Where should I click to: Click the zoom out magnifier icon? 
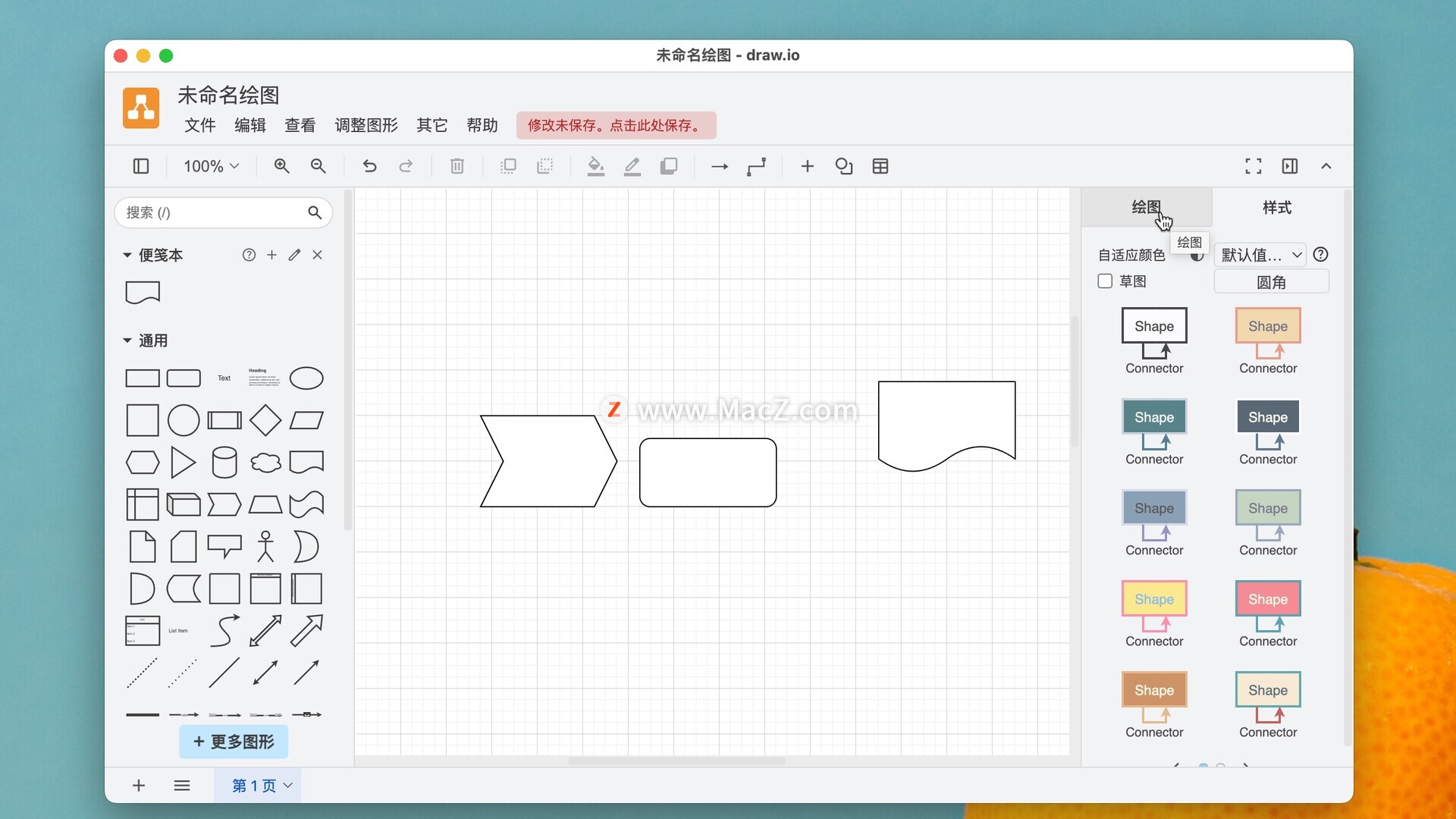pyautogui.click(x=318, y=166)
